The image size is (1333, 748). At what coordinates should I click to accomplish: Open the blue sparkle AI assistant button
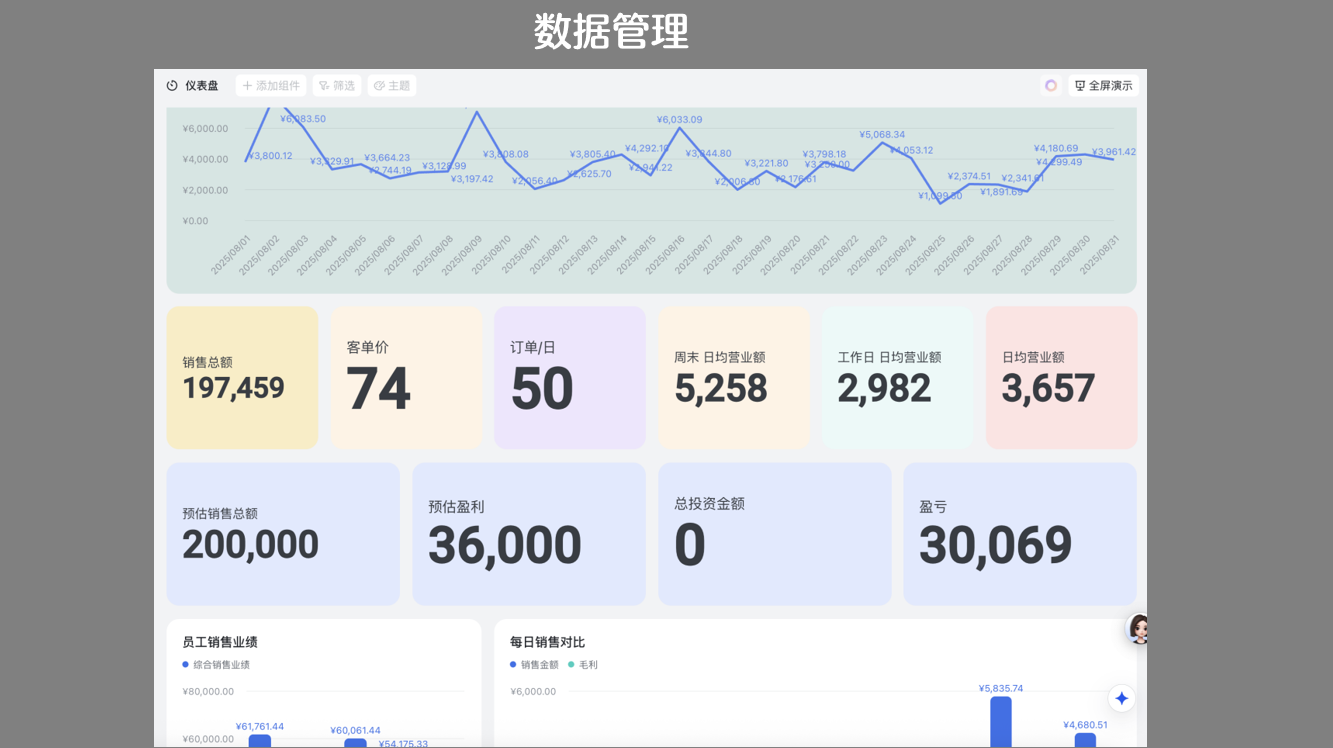(1121, 699)
